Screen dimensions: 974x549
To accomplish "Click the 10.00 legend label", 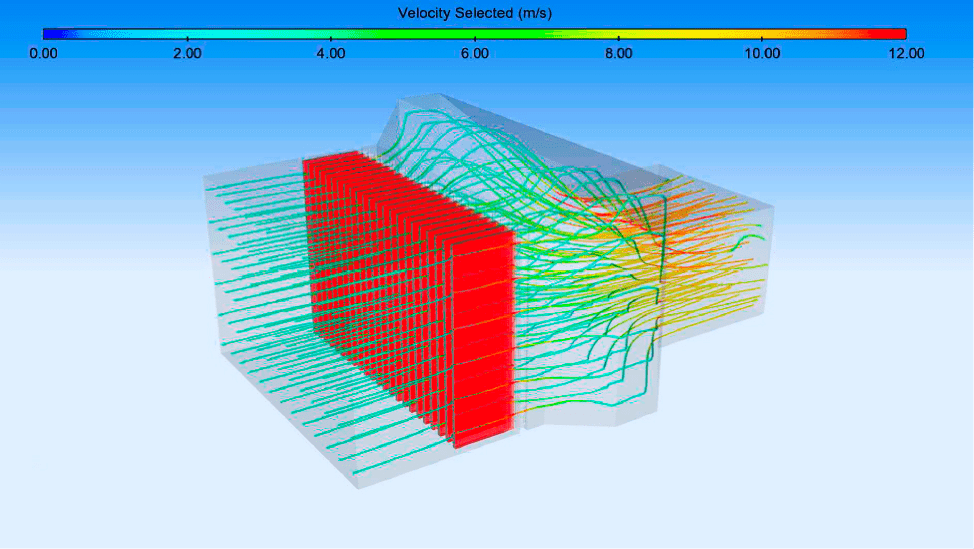I will pyautogui.click(x=762, y=53).
